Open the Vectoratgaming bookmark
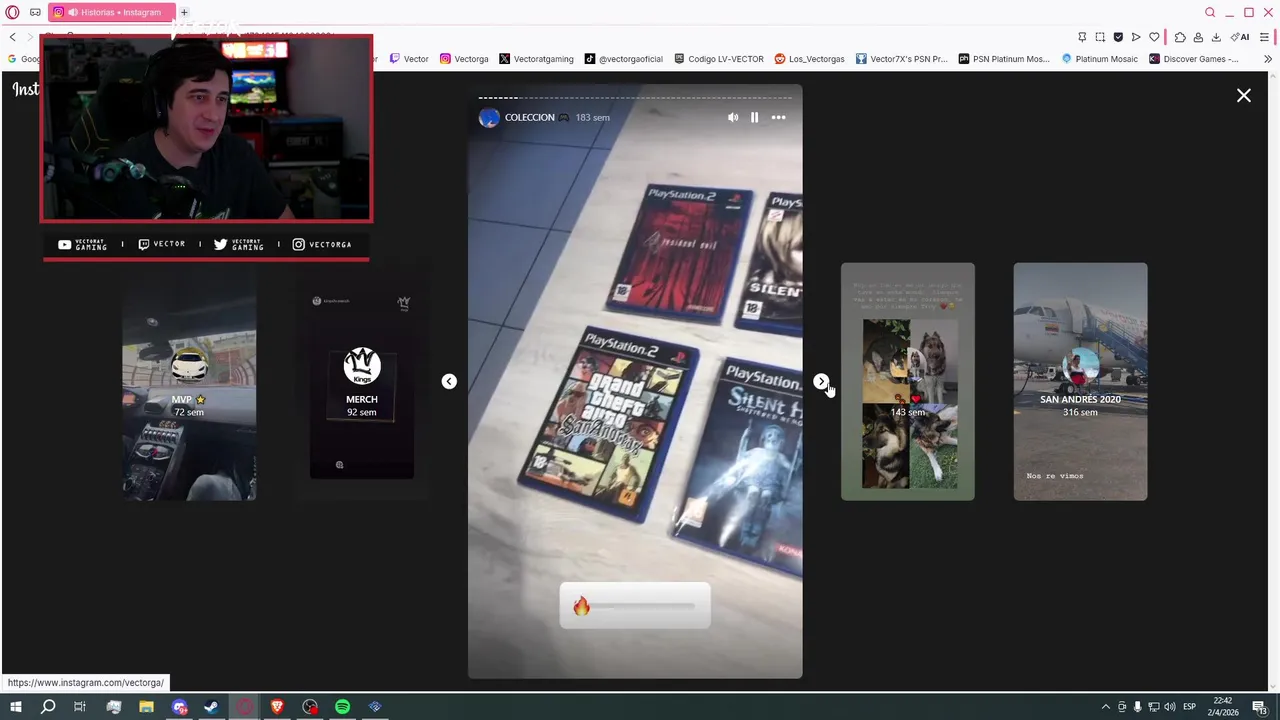The height and width of the screenshot is (720, 1280). coord(536,59)
